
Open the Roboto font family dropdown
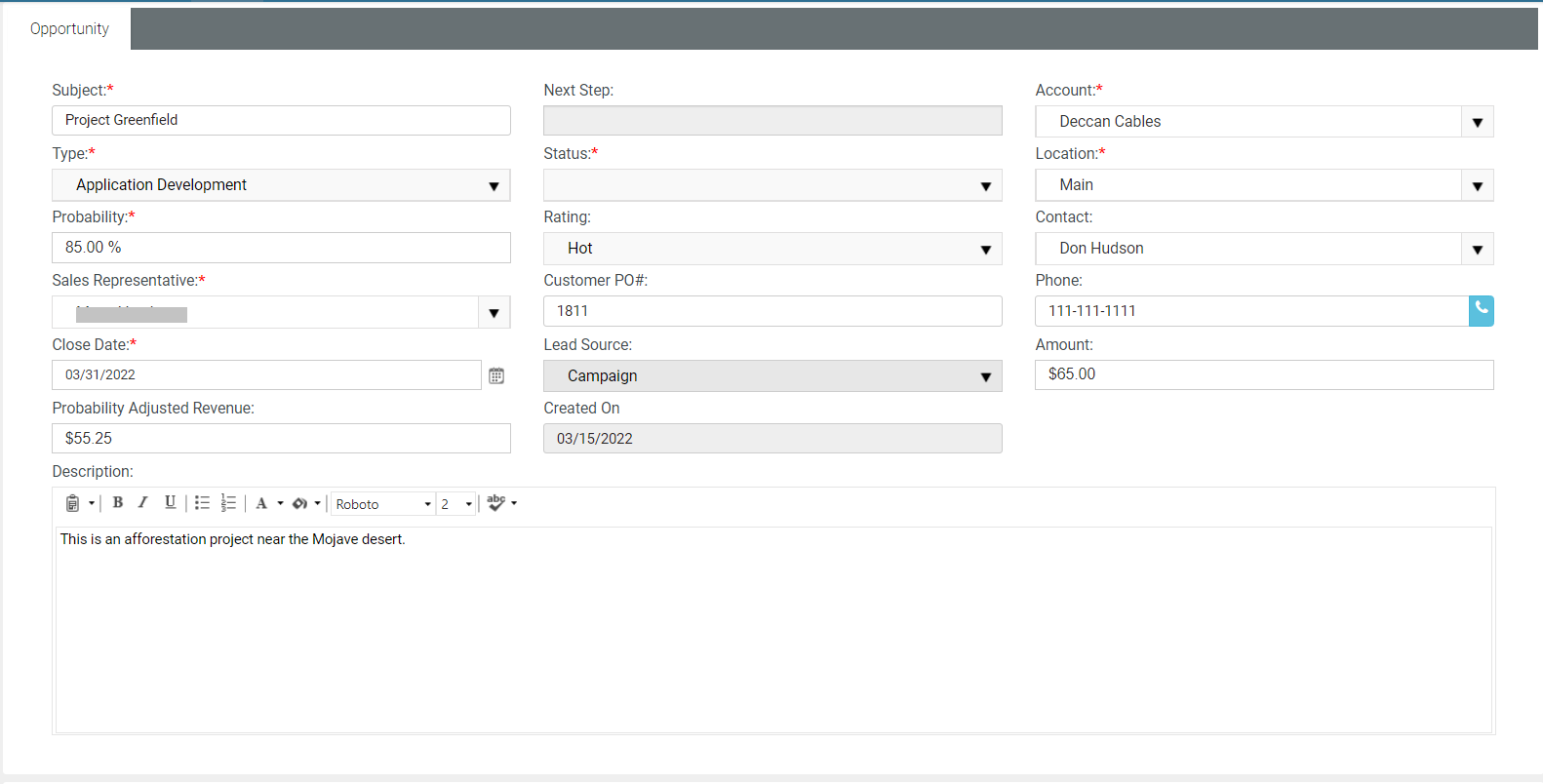(383, 504)
